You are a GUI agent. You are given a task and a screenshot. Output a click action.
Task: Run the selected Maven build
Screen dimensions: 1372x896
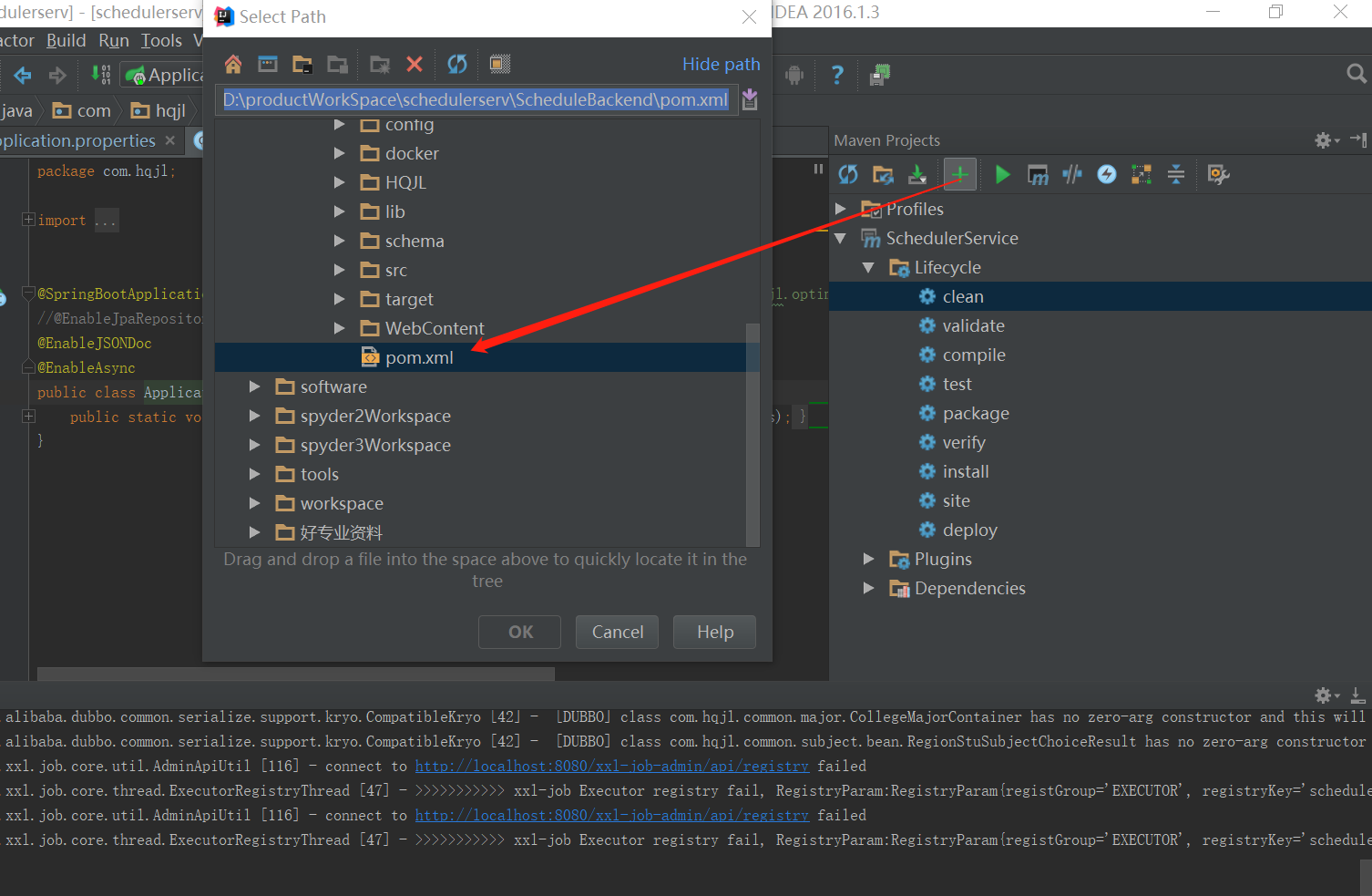[x=1002, y=174]
